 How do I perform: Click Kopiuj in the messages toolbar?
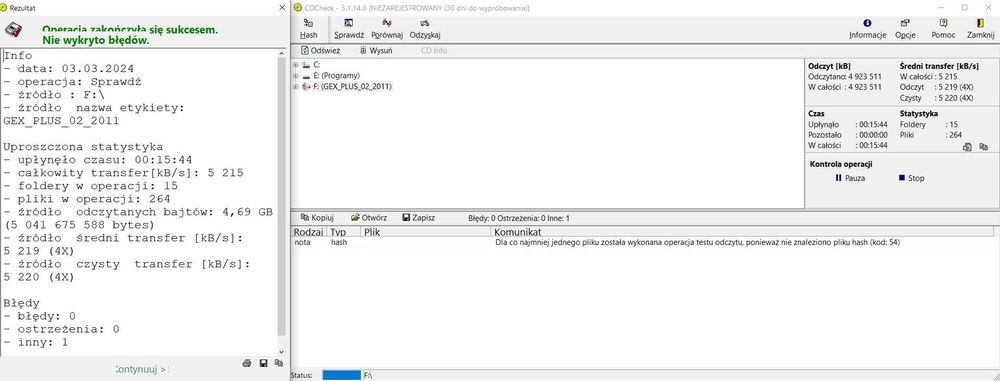click(317, 218)
